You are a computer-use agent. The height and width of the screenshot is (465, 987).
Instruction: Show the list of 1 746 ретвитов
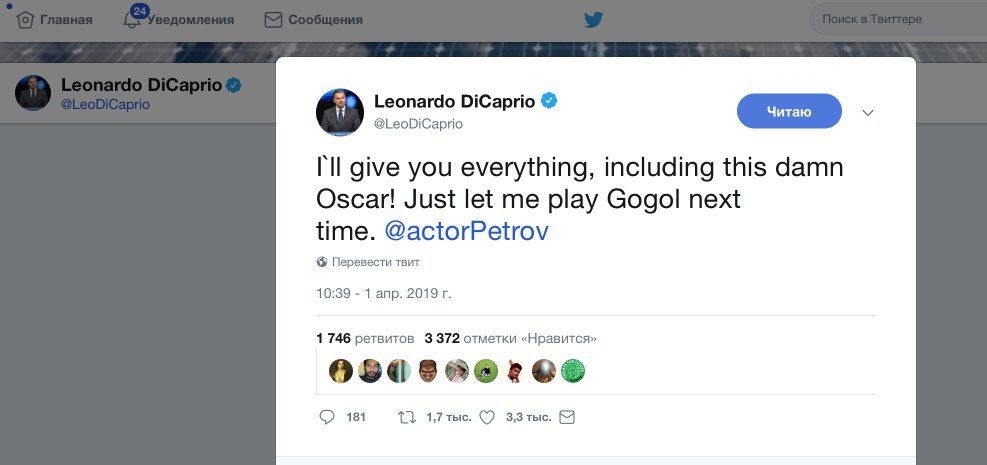click(x=364, y=339)
